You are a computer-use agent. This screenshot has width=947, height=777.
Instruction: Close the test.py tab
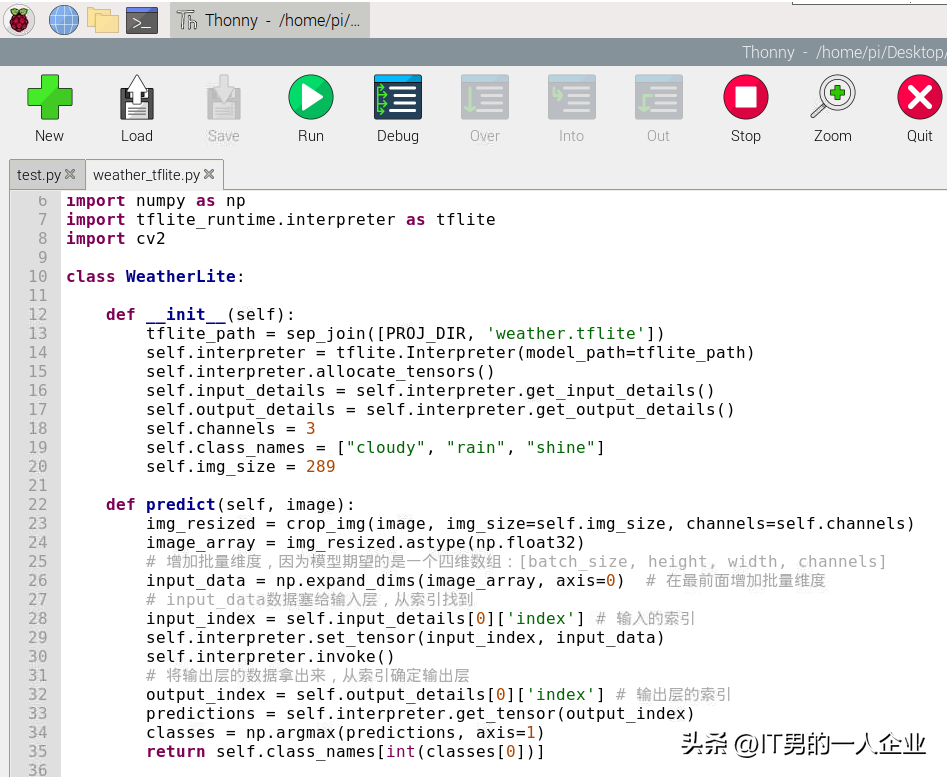click(x=70, y=174)
